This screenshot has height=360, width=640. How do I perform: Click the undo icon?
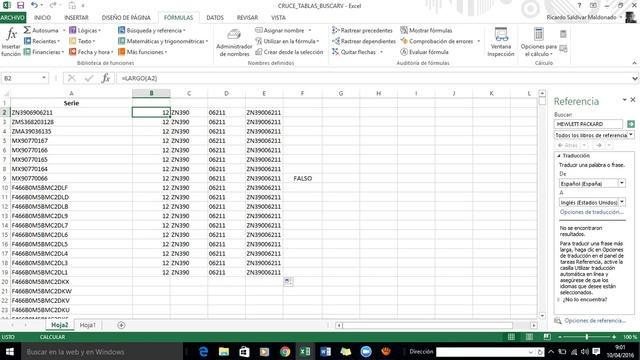pos(34,5)
